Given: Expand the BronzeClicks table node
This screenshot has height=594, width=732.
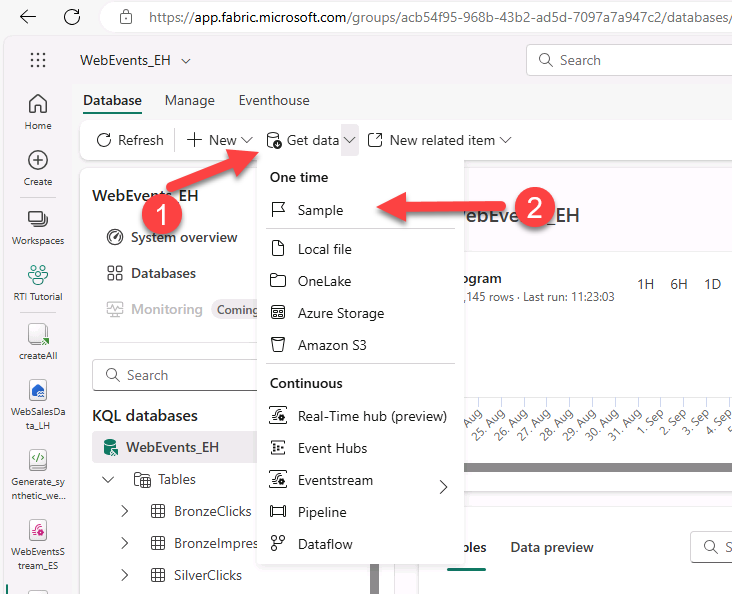Looking at the screenshot, I should coord(125,511).
